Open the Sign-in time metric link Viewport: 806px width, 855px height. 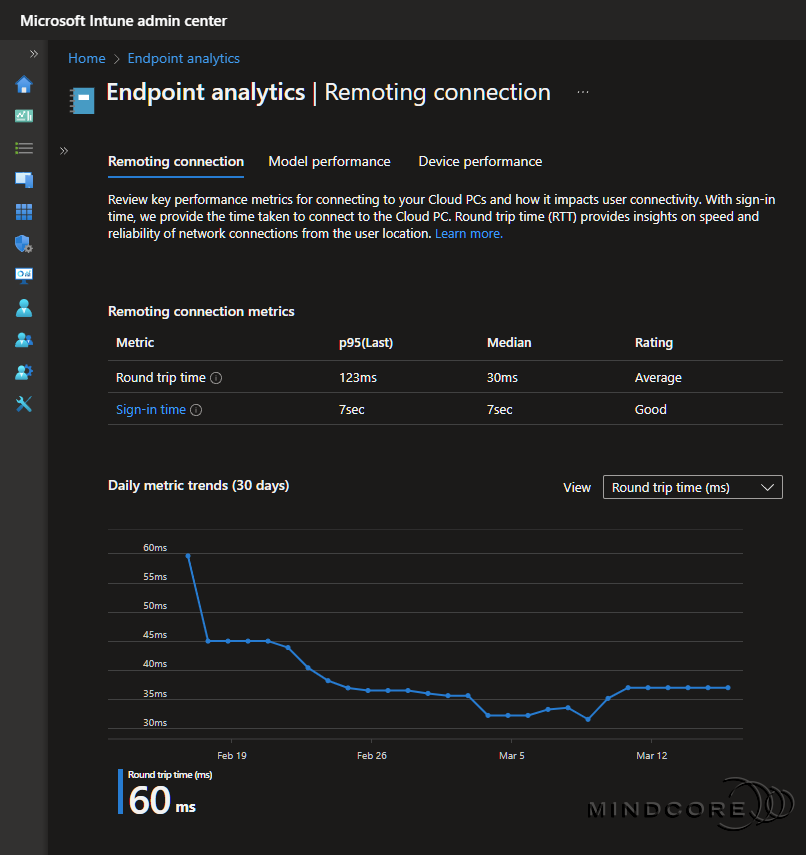point(149,409)
